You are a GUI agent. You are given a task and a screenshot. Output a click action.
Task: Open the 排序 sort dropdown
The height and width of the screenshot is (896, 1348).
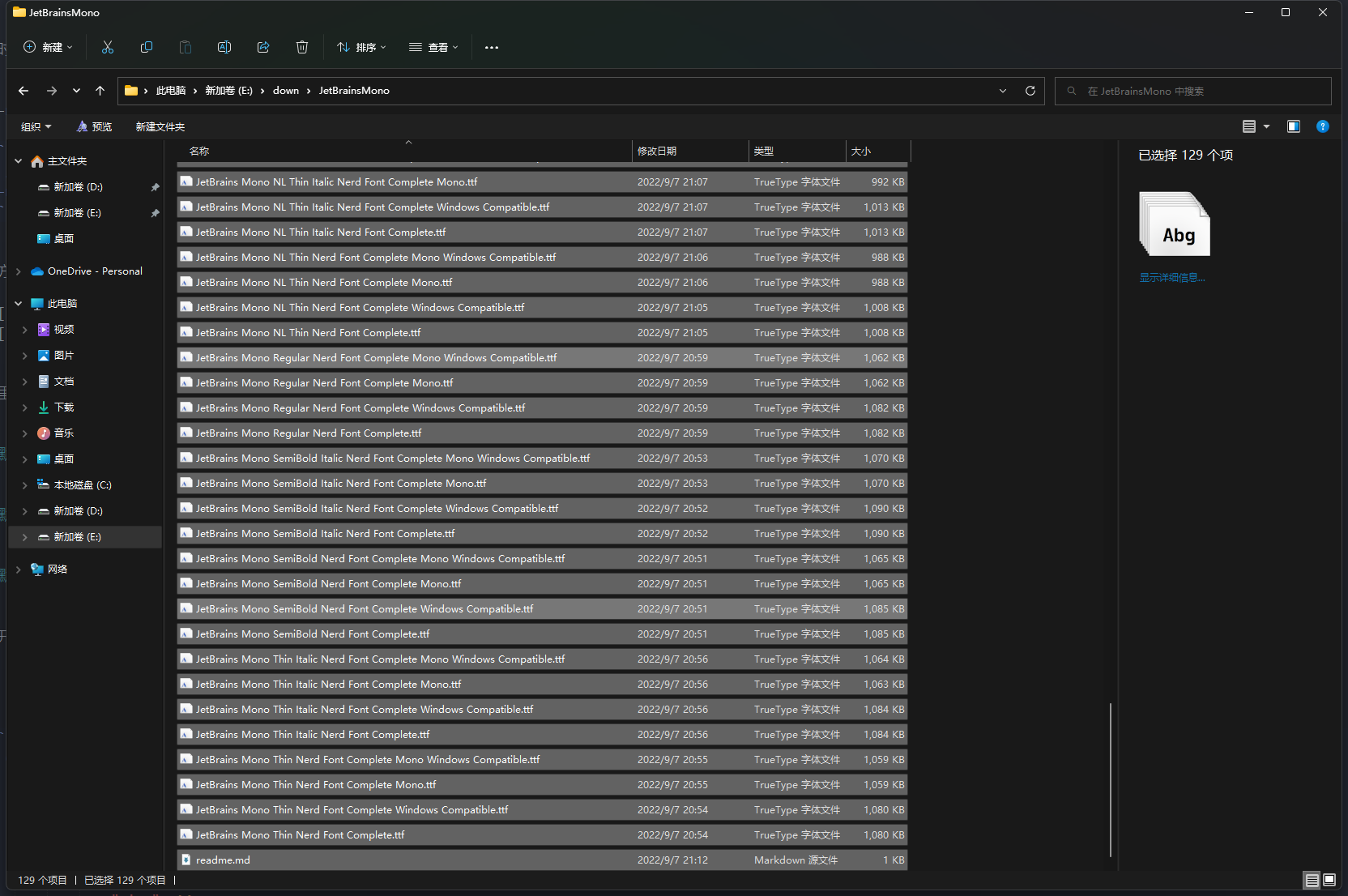(x=361, y=48)
